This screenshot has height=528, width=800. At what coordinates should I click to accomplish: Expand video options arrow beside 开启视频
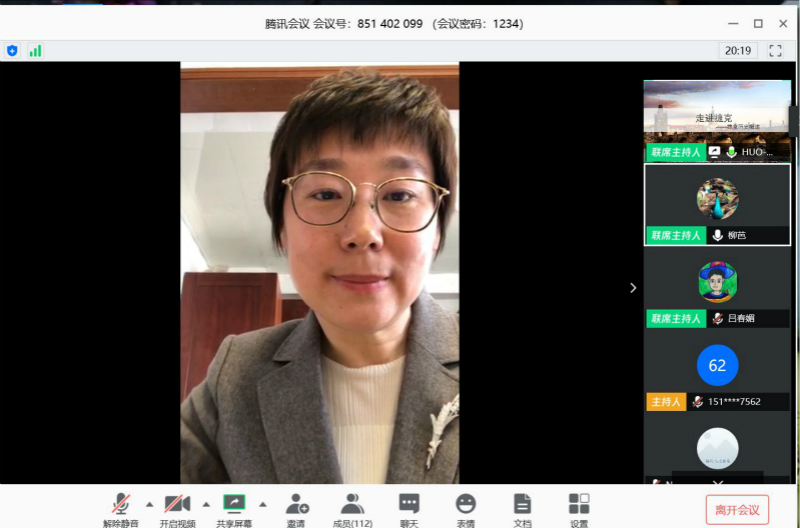[x=207, y=503]
